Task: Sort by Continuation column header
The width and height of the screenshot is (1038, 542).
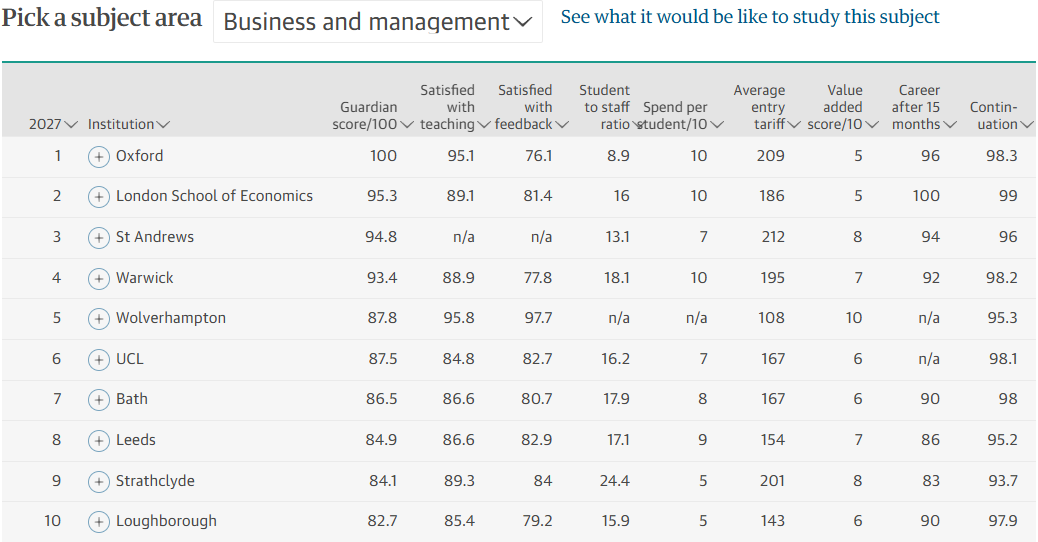Action: (x=1001, y=116)
